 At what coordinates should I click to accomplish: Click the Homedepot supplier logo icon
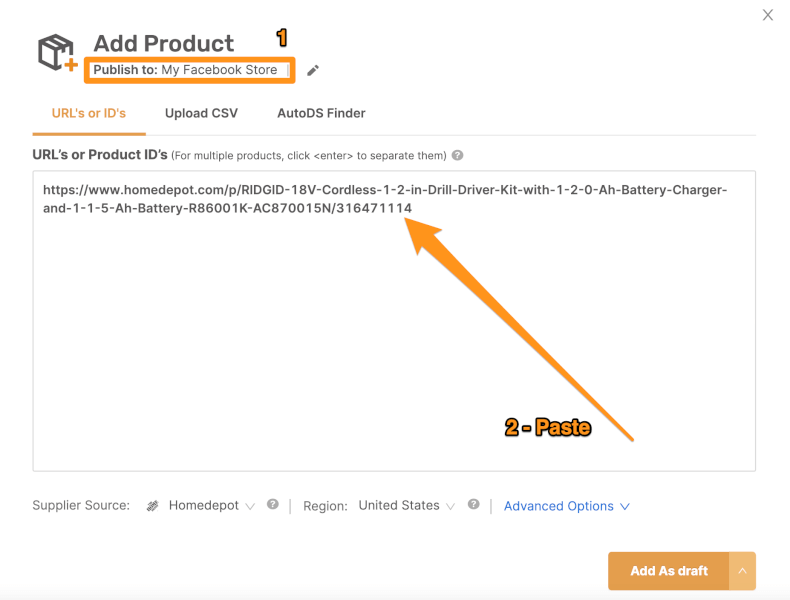pyautogui.click(x=153, y=506)
